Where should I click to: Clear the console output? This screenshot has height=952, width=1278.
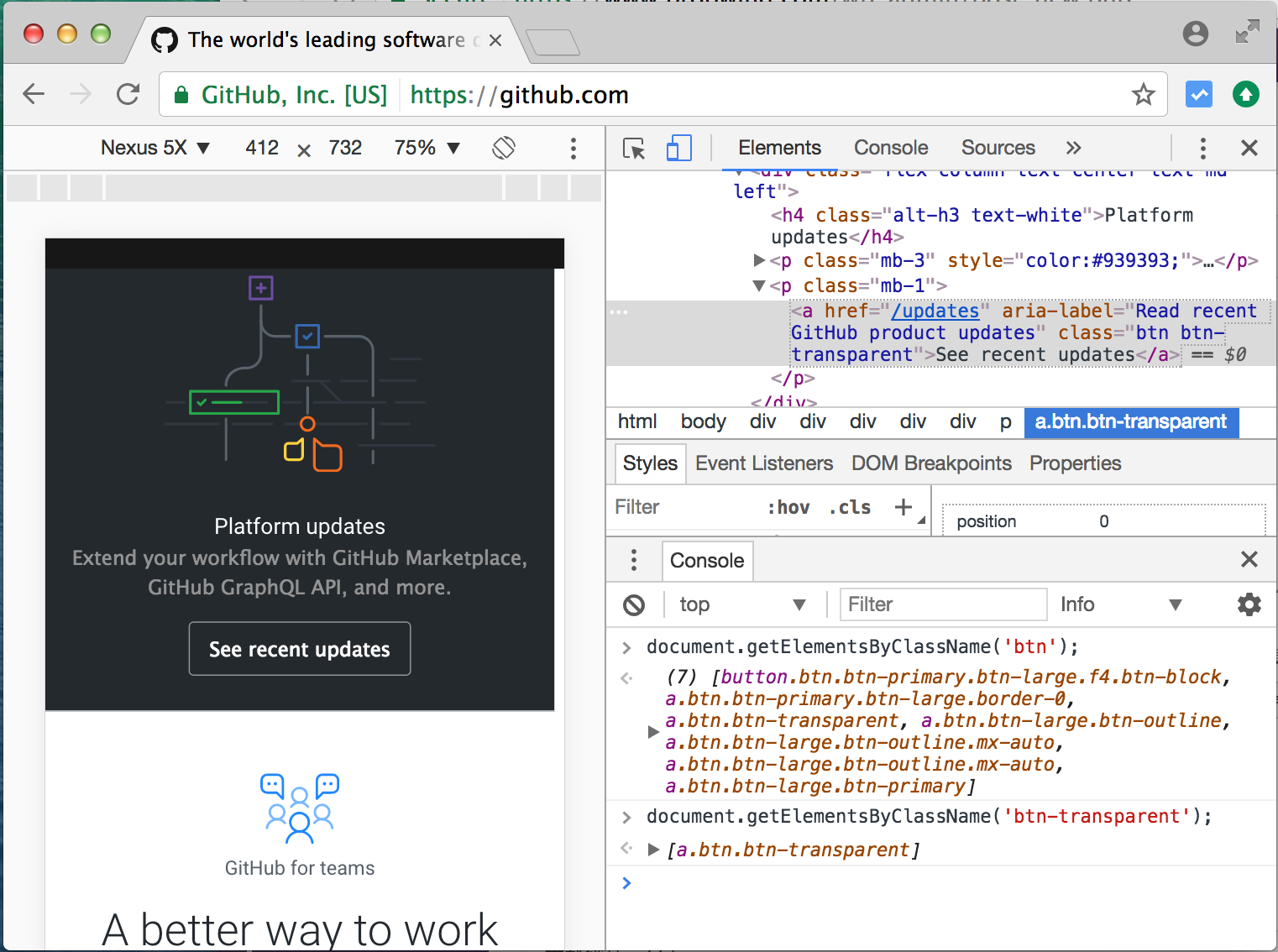(634, 604)
